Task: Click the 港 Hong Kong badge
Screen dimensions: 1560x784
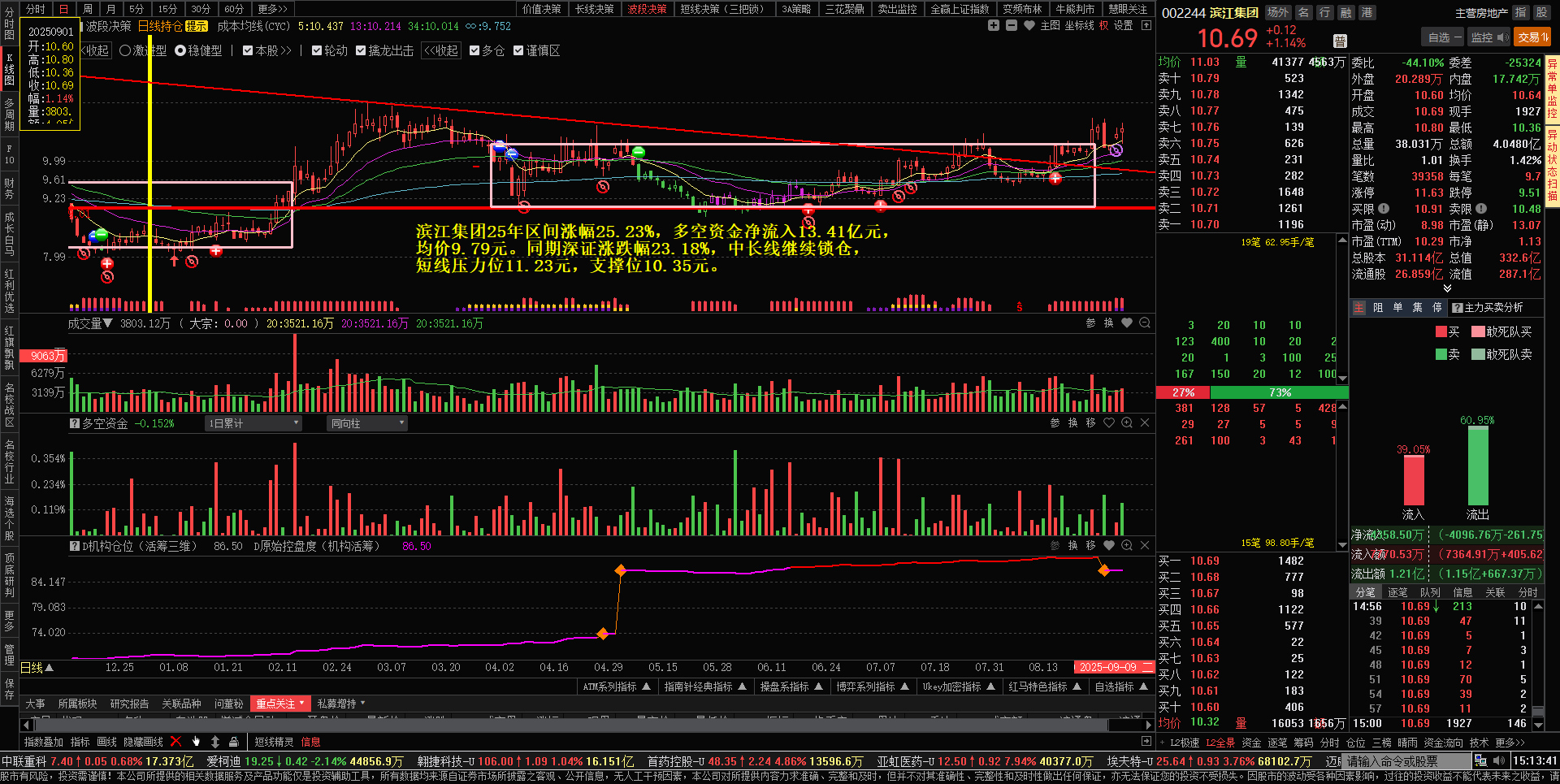Action: [1367, 12]
